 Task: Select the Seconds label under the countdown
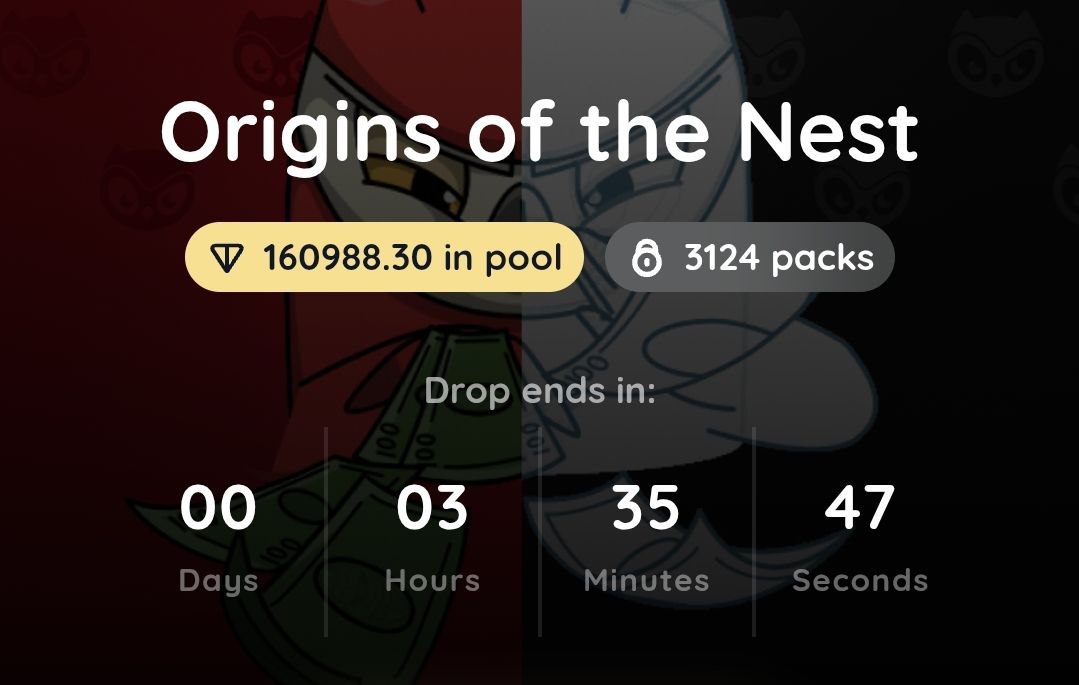click(860, 580)
